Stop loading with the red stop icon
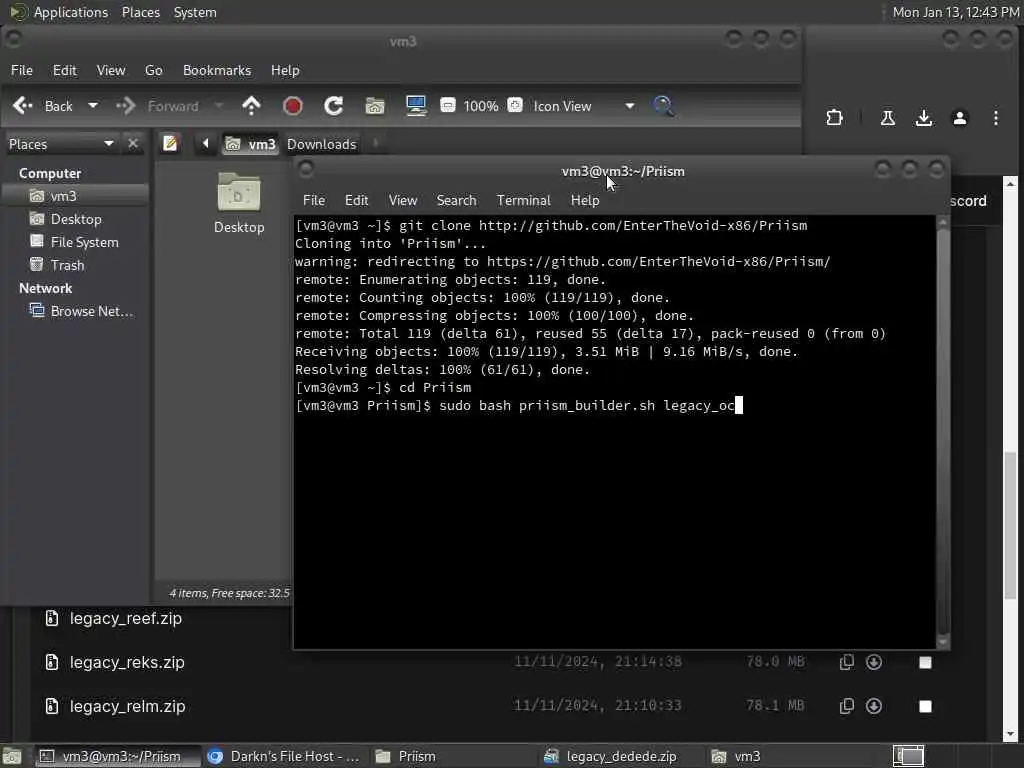This screenshot has width=1024, height=768. click(293, 106)
